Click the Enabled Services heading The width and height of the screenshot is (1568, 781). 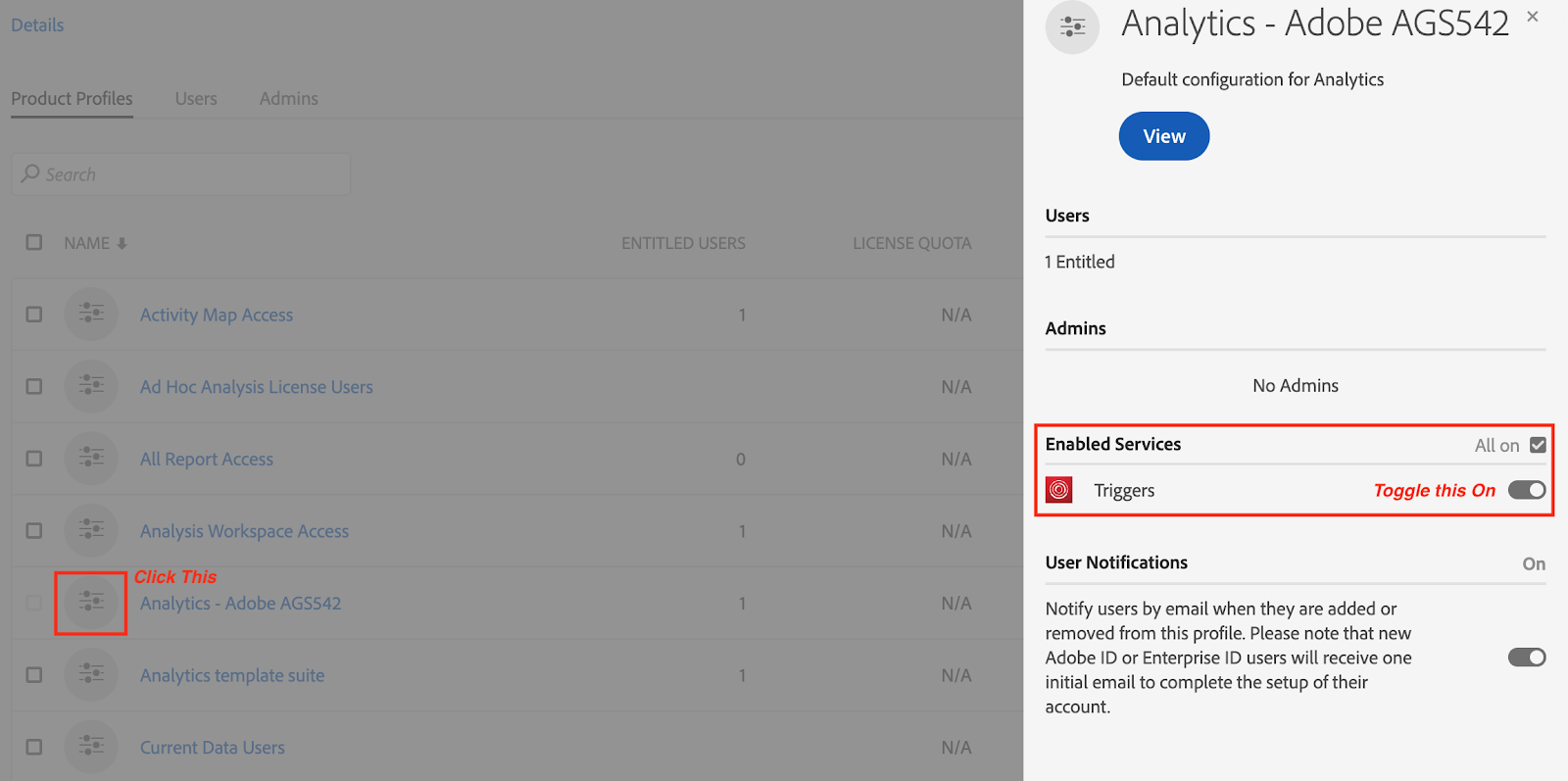point(1113,444)
